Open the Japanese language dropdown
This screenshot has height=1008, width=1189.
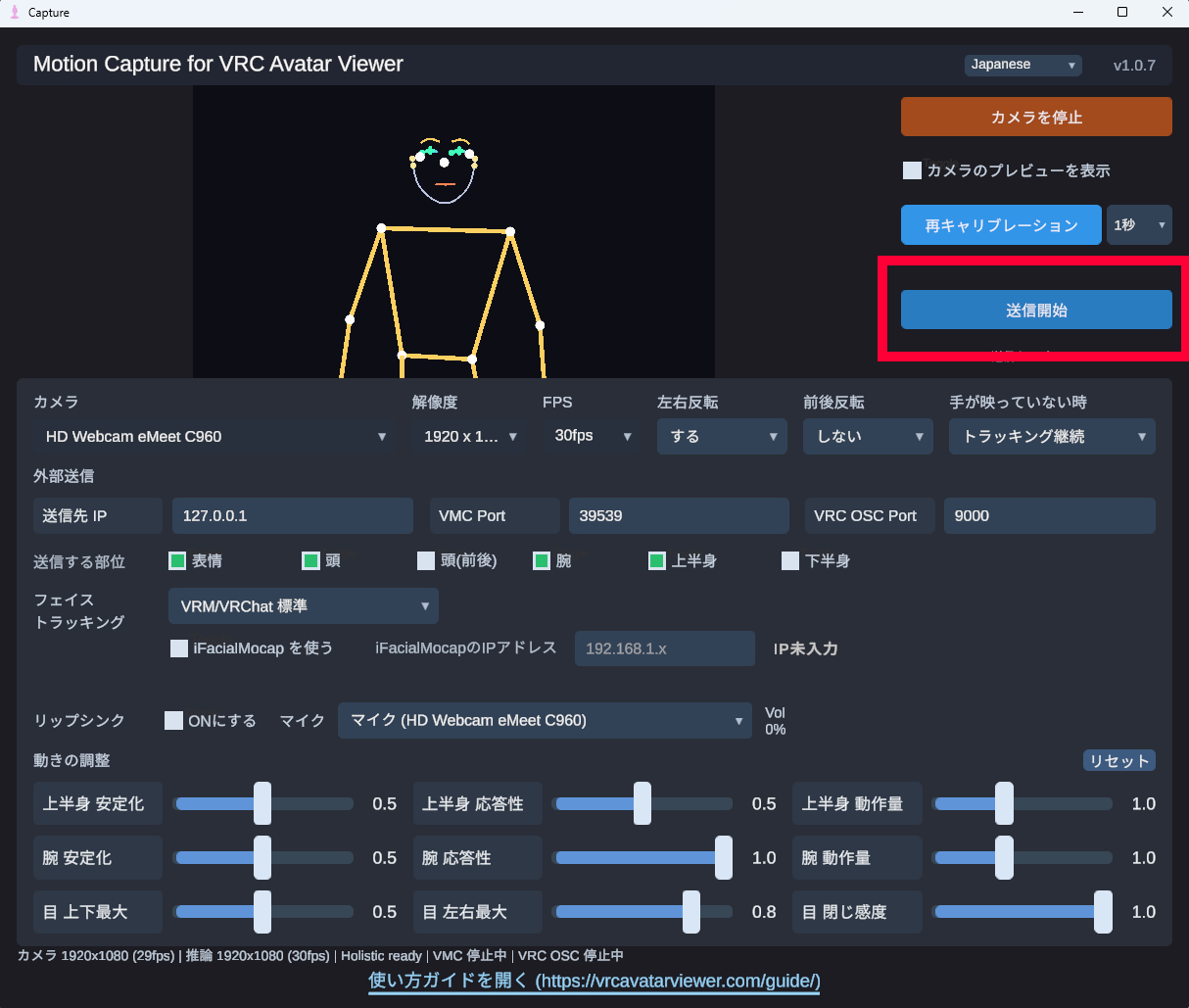pos(1023,65)
